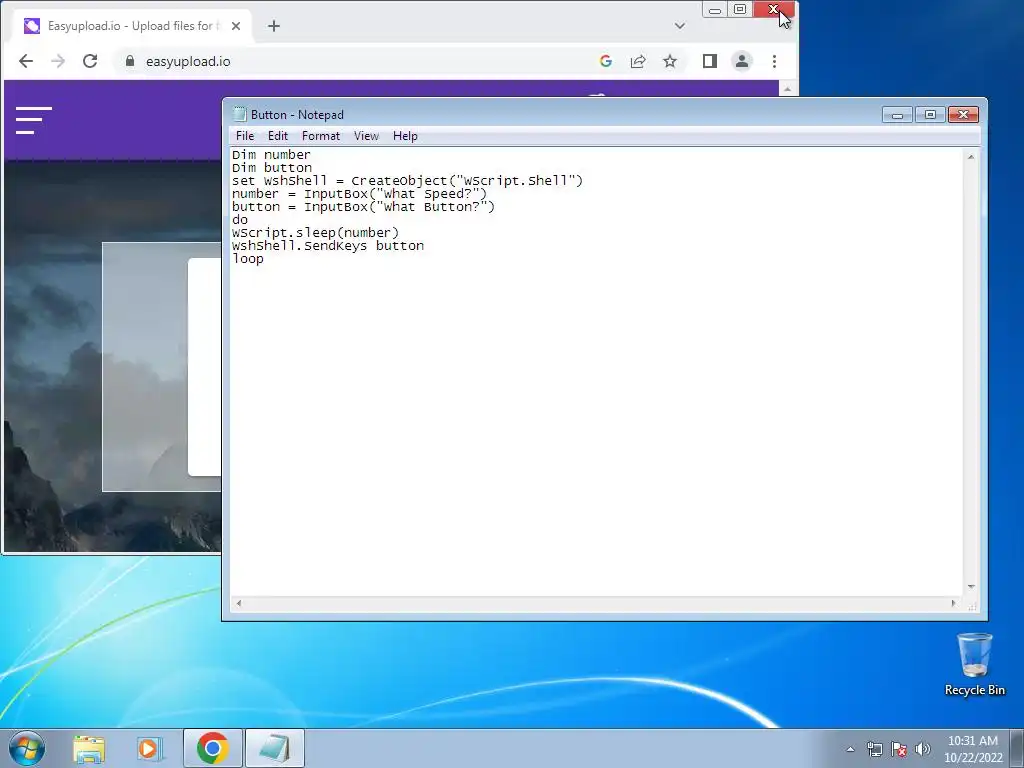Close the Button - Notepad window
This screenshot has width=1024, height=768.
963,115
